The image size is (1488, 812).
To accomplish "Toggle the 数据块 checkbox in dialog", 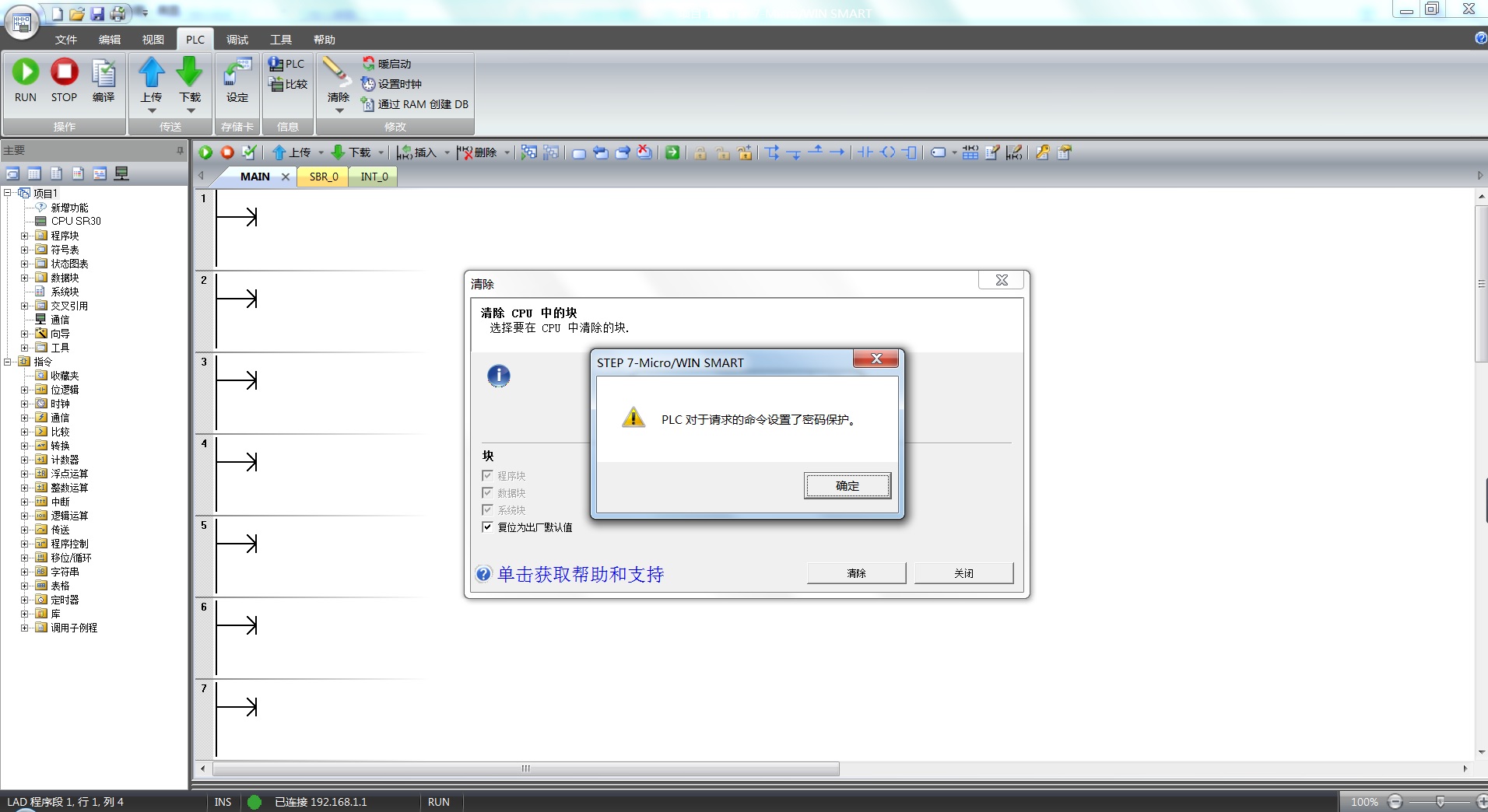I will [x=487, y=493].
